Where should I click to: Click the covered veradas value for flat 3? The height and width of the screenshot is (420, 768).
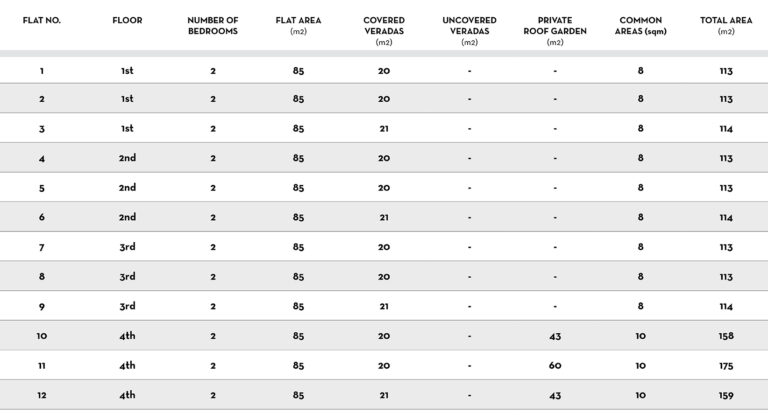click(x=384, y=128)
